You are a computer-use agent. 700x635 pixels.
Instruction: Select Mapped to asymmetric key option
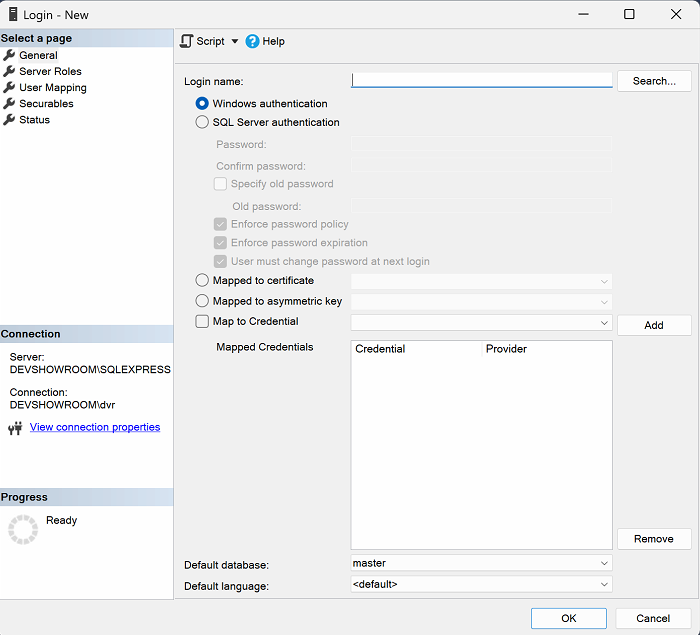tap(203, 301)
